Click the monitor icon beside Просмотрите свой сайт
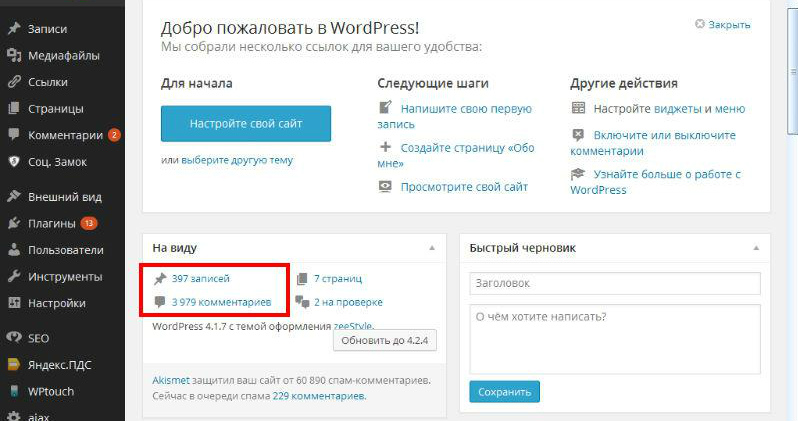This screenshot has height=421, width=798. (x=385, y=186)
